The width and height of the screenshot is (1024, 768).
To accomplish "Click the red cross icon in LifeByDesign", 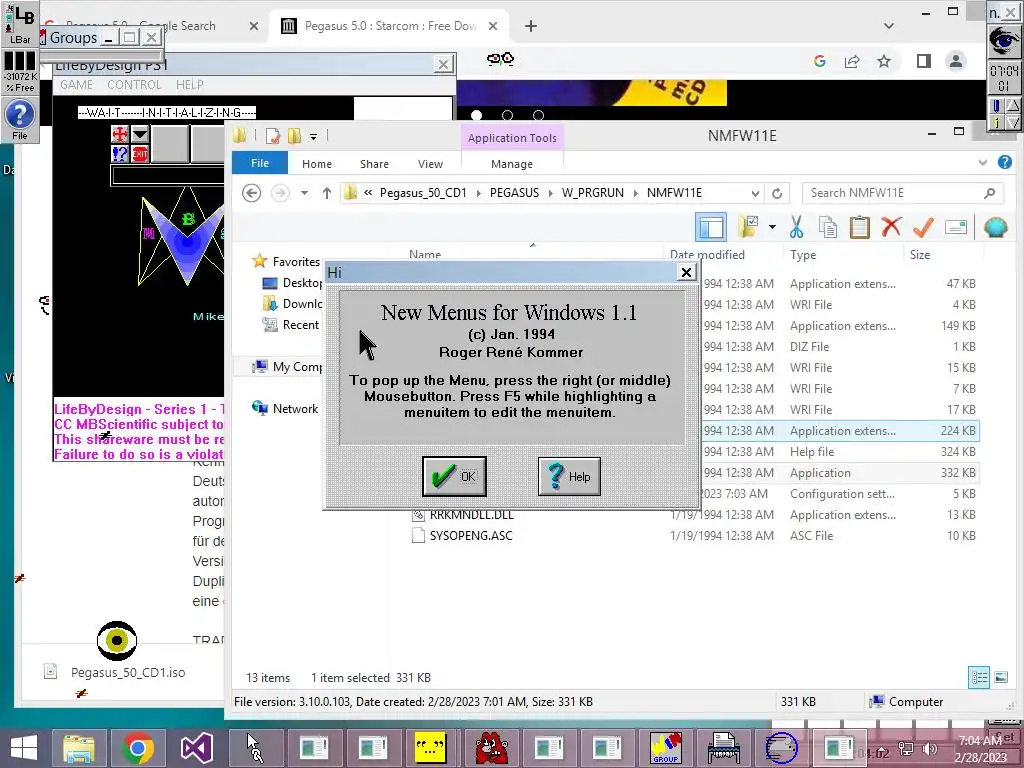I will pos(120,135).
